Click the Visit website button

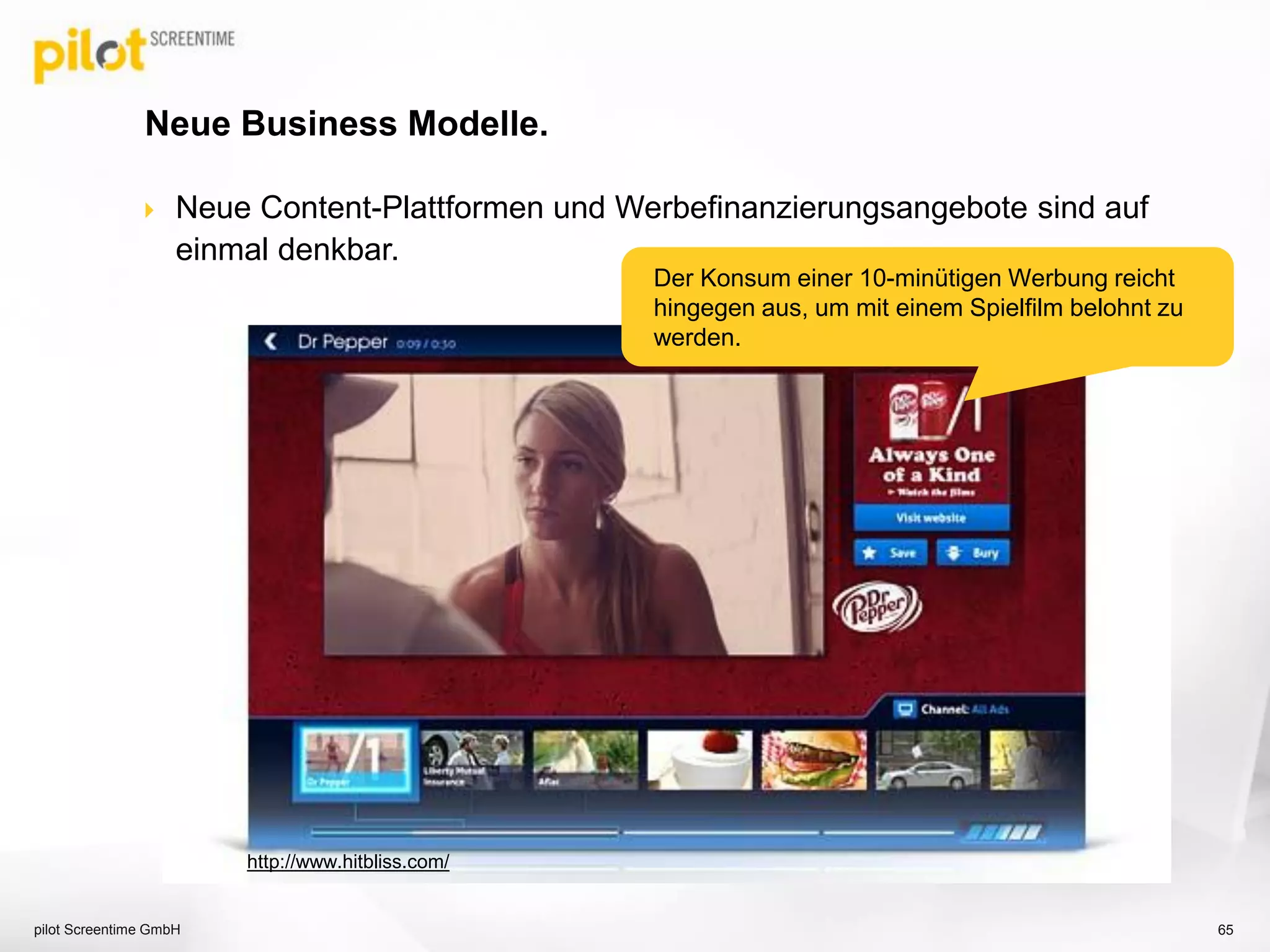click(931, 518)
